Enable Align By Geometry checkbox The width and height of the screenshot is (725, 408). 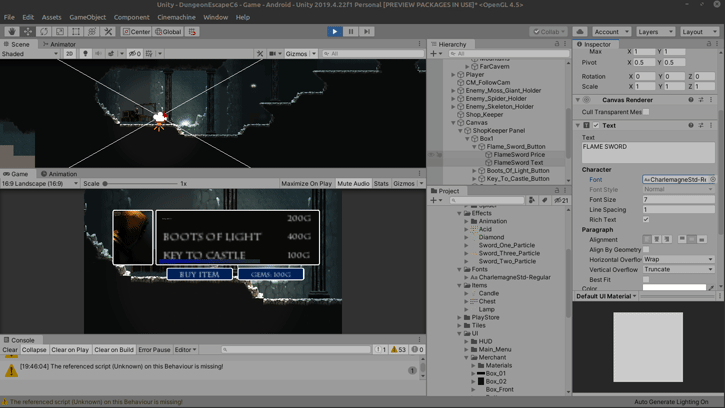pyautogui.click(x=646, y=250)
